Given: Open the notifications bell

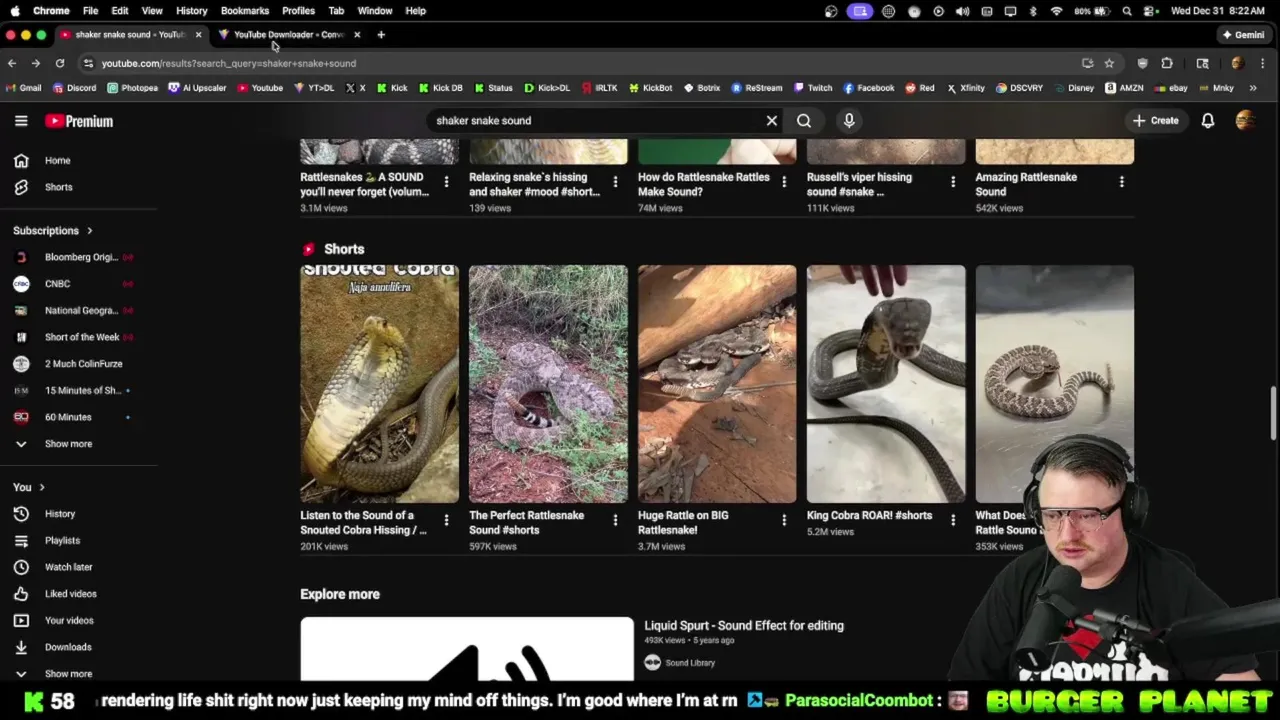Looking at the screenshot, I should pyautogui.click(x=1208, y=121).
